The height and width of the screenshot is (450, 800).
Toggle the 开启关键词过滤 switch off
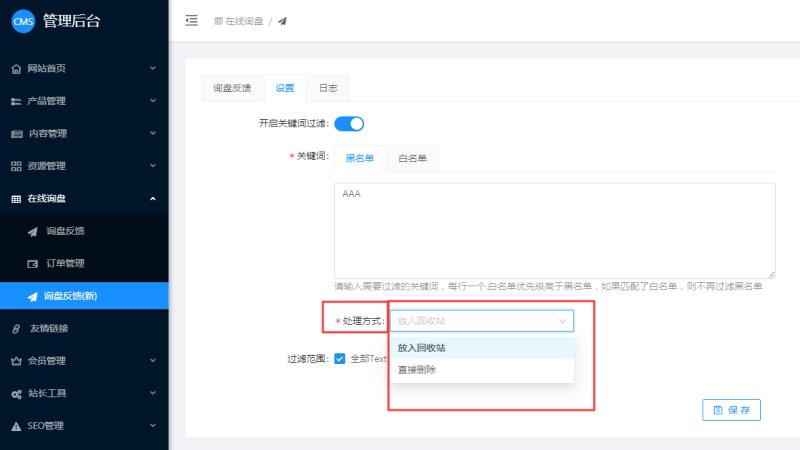[348, 124]
